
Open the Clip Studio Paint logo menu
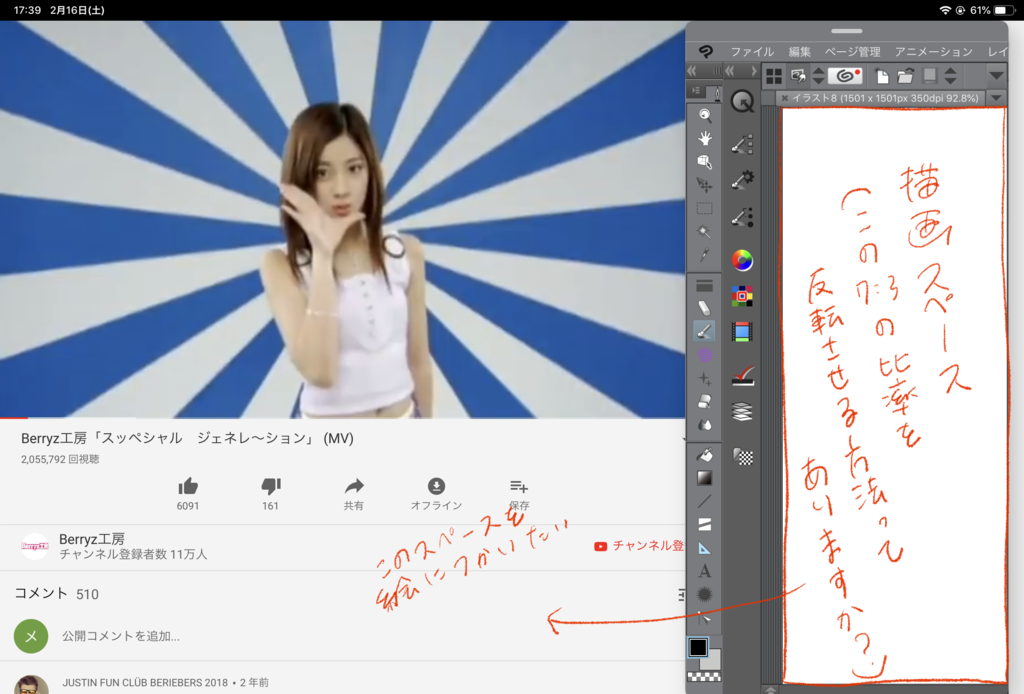[x=705, y=51]
